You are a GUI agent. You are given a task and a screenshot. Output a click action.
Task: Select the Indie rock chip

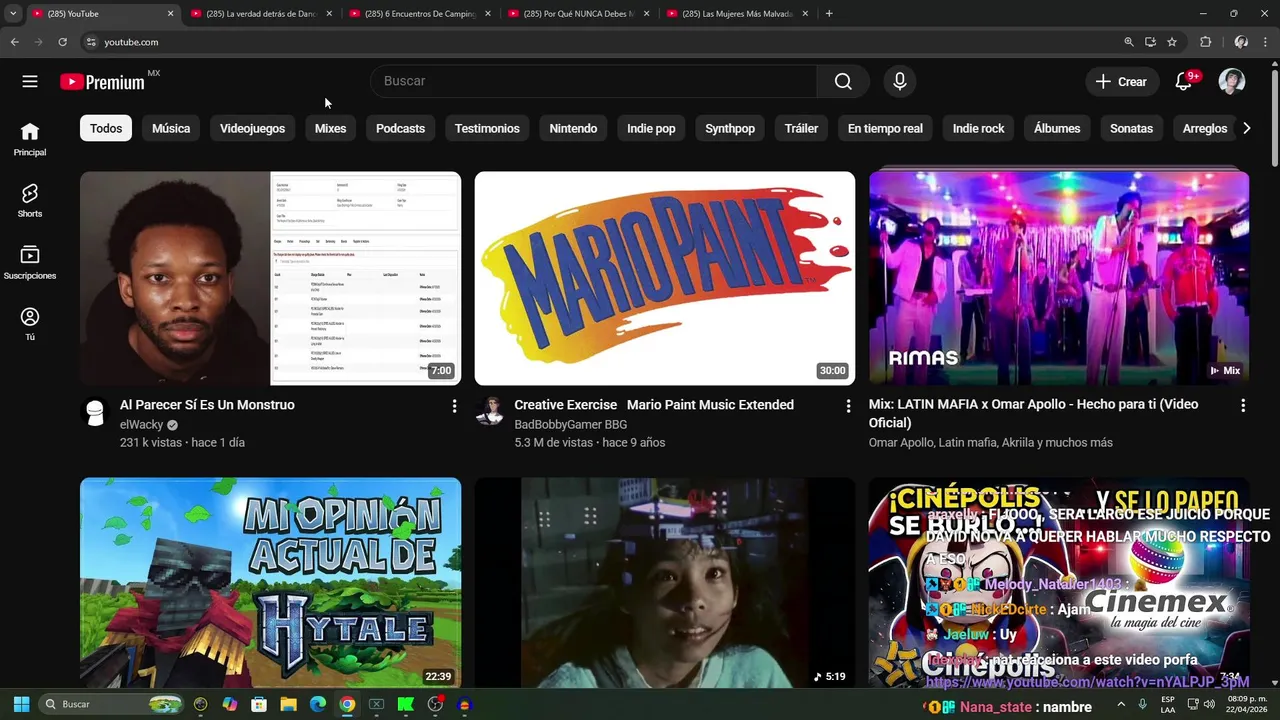[x=978, y=128]
